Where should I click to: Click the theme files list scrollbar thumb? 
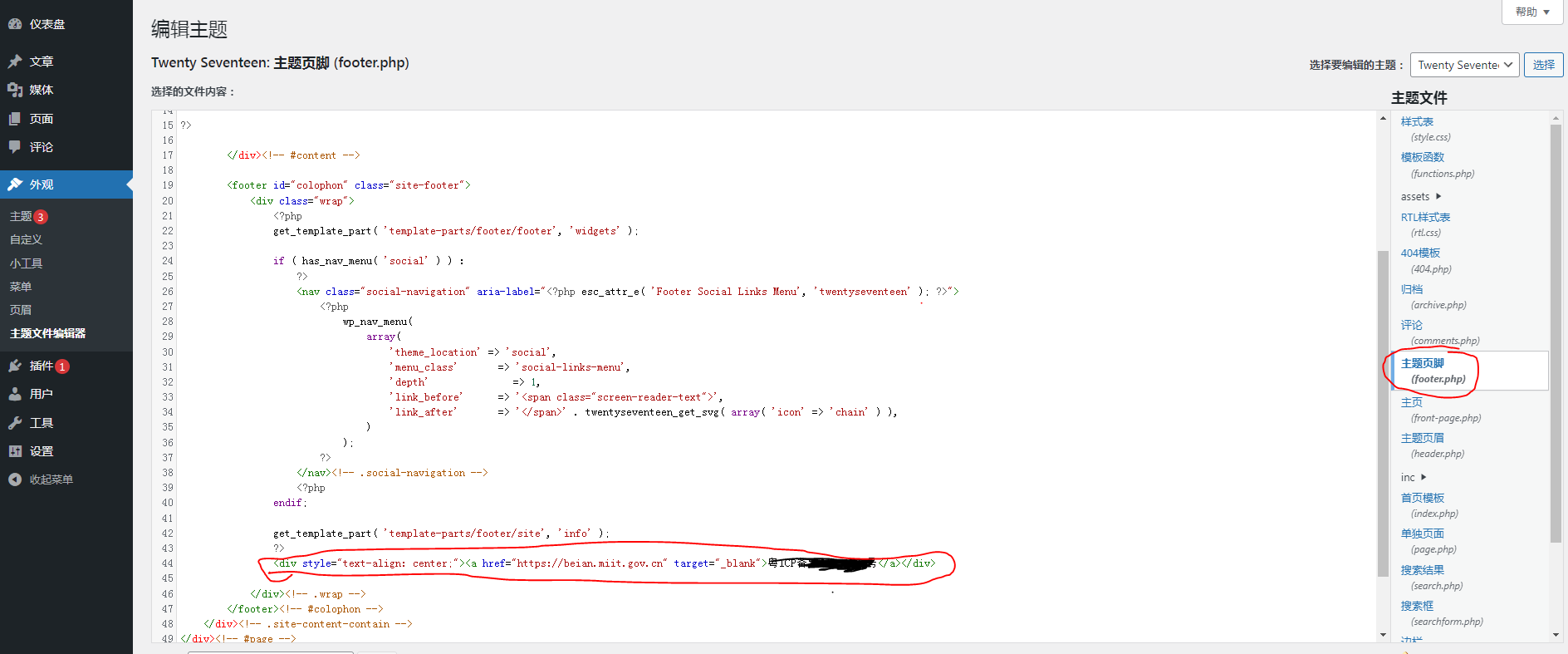[x=1556, y=333]
